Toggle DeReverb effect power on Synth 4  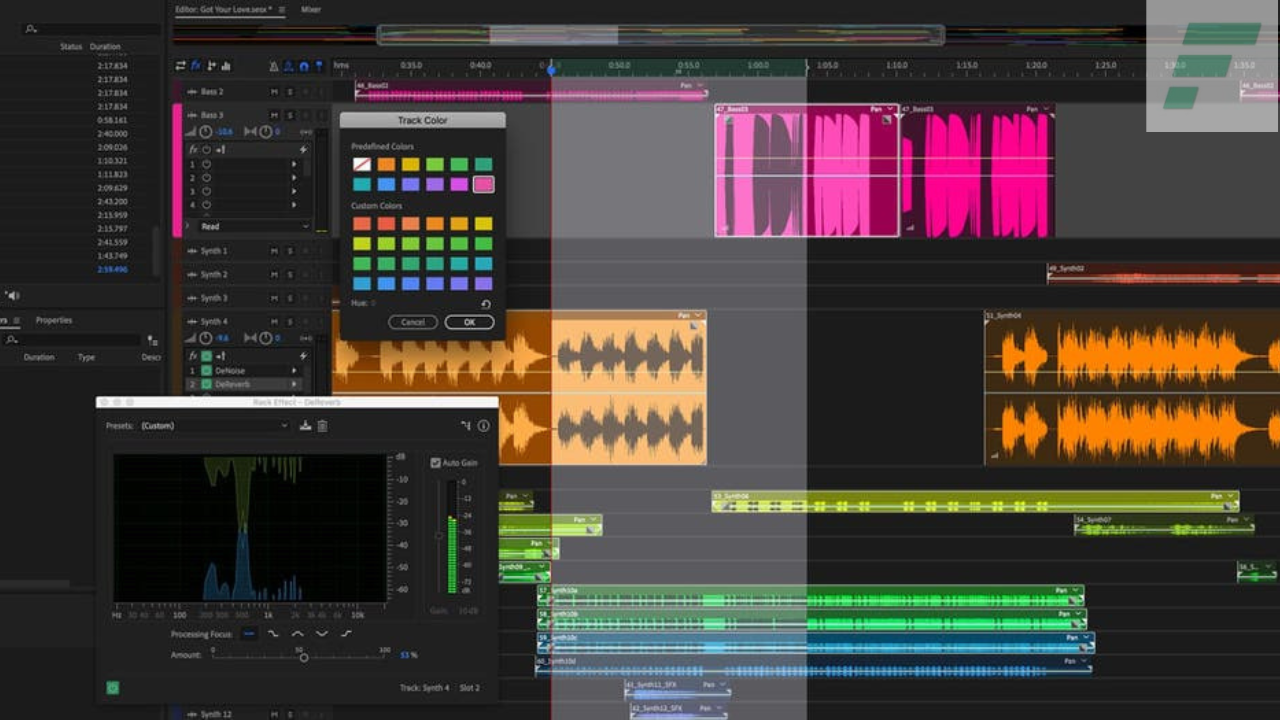[x=206, y=384]
